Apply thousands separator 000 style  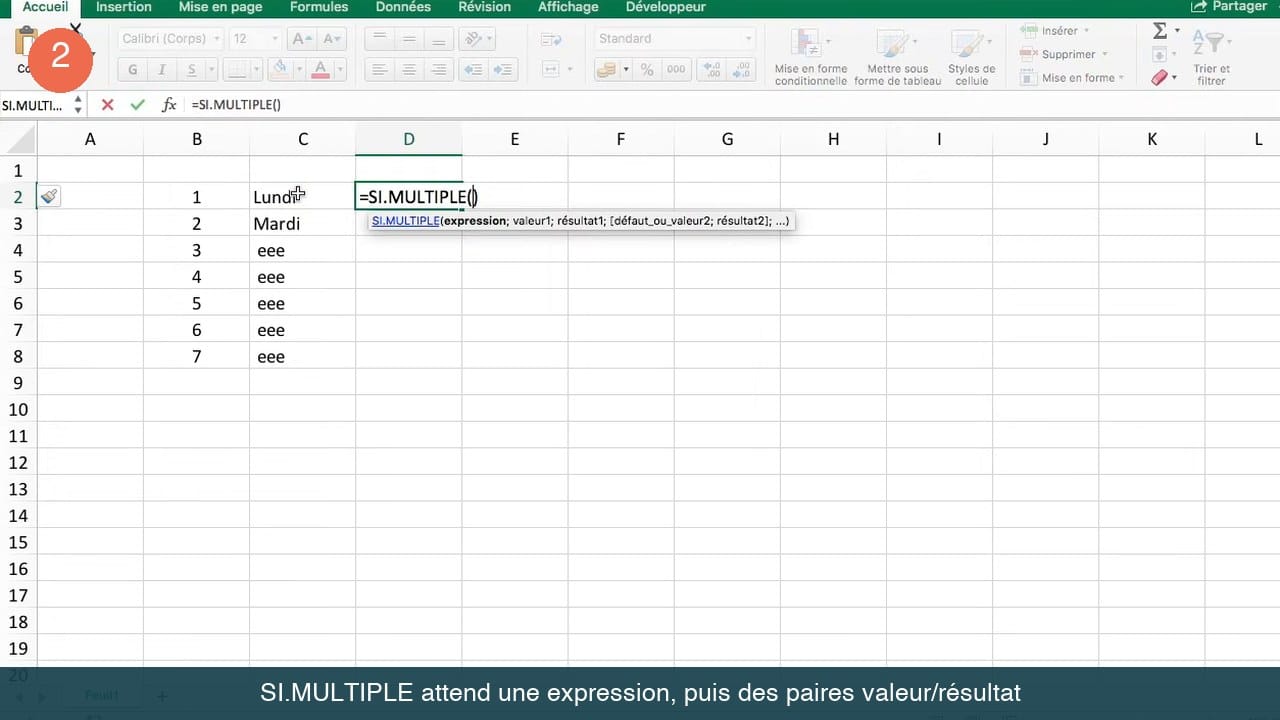click(x=676, y=70)
